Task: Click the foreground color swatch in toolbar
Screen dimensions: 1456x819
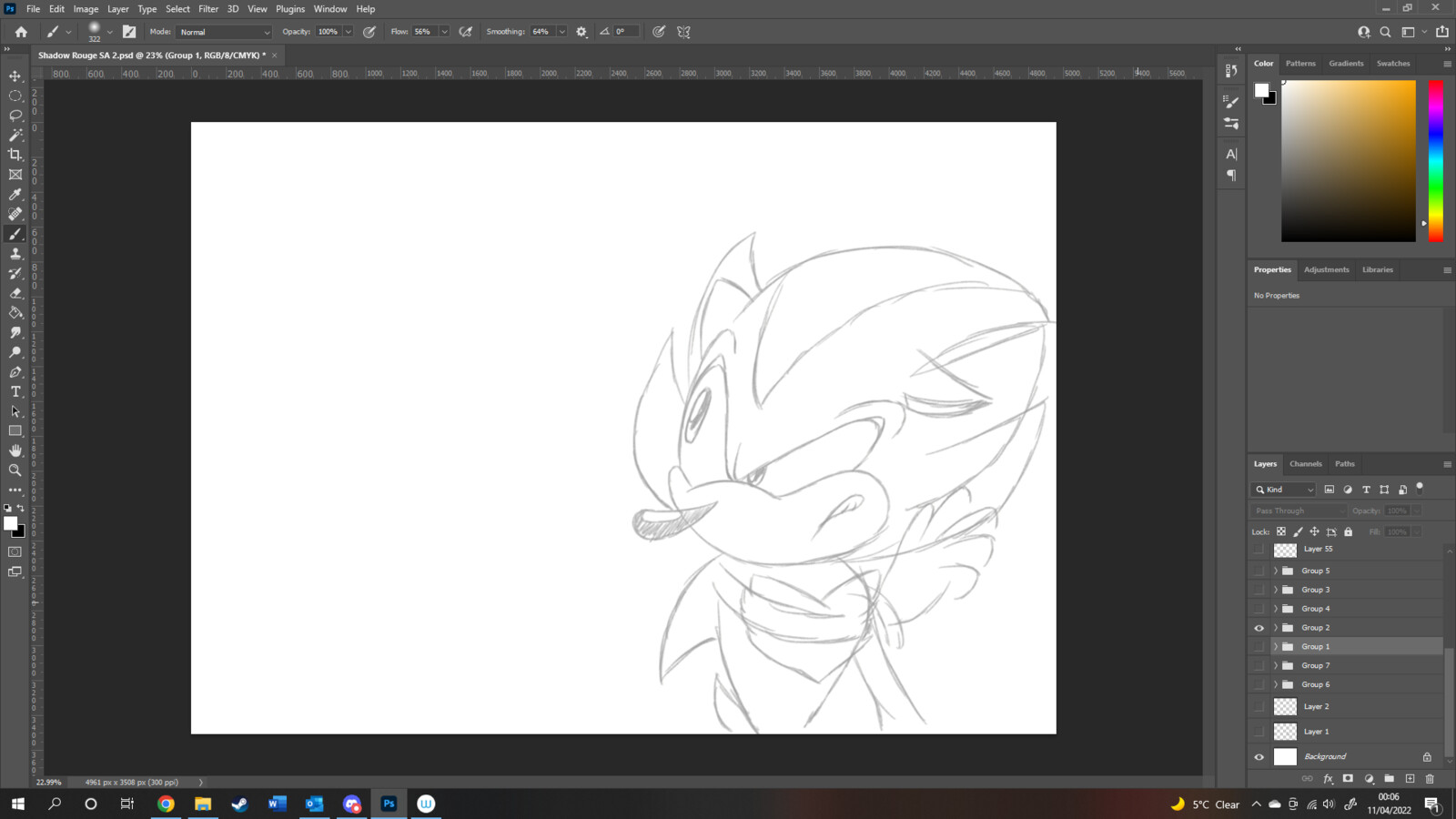Action: 10,523
